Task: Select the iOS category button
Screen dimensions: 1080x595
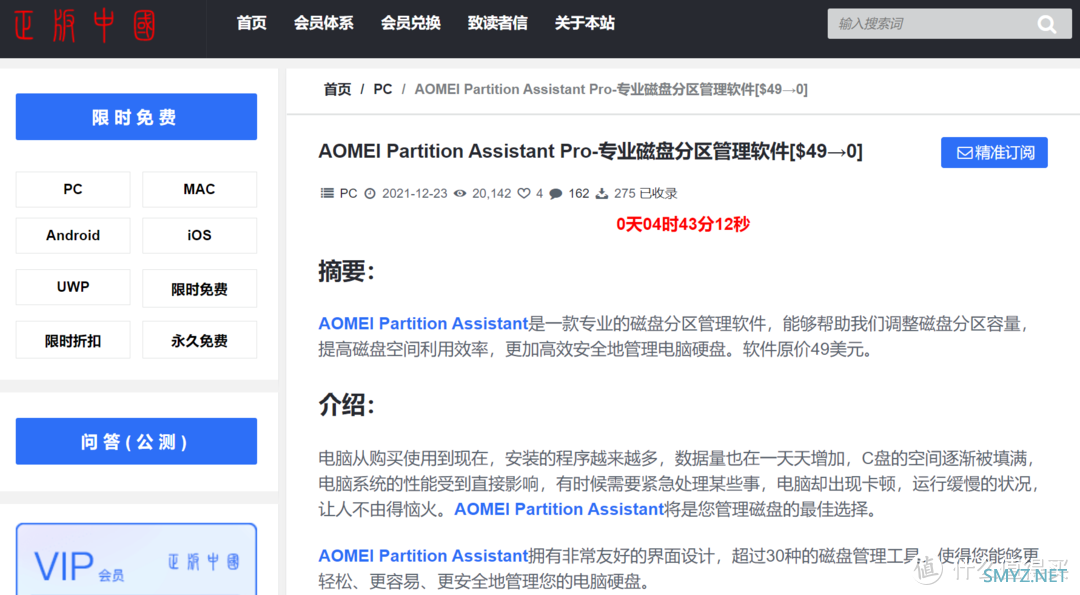Action: tap(199, 236)
